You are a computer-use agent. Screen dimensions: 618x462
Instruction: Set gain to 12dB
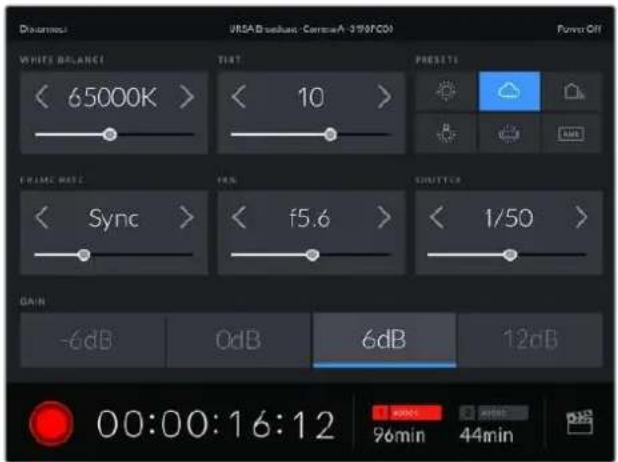pyautogui.click(x=531, y=340)
